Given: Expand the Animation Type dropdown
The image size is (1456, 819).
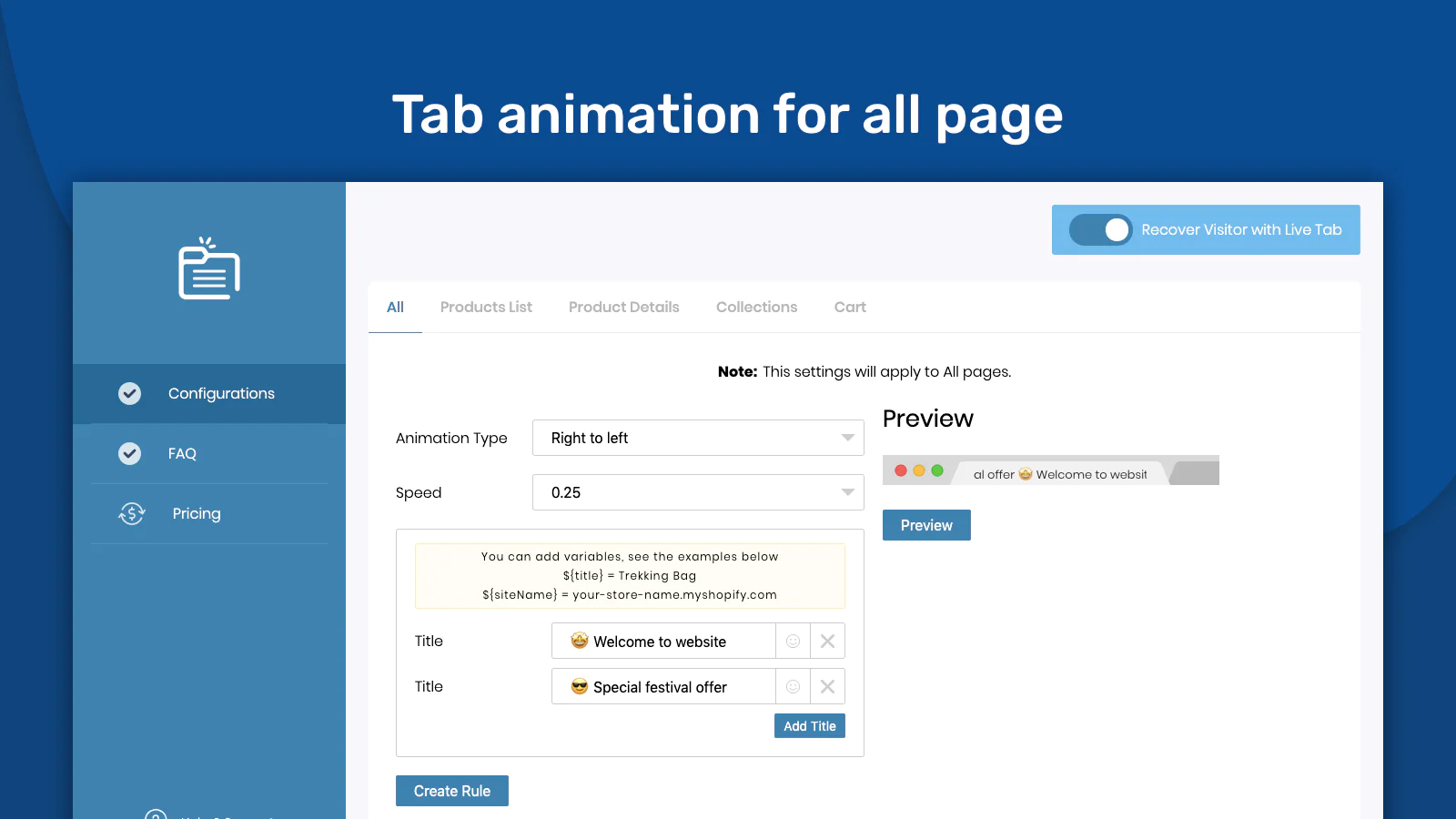Looking at the screenshot, I should [697, 438].
